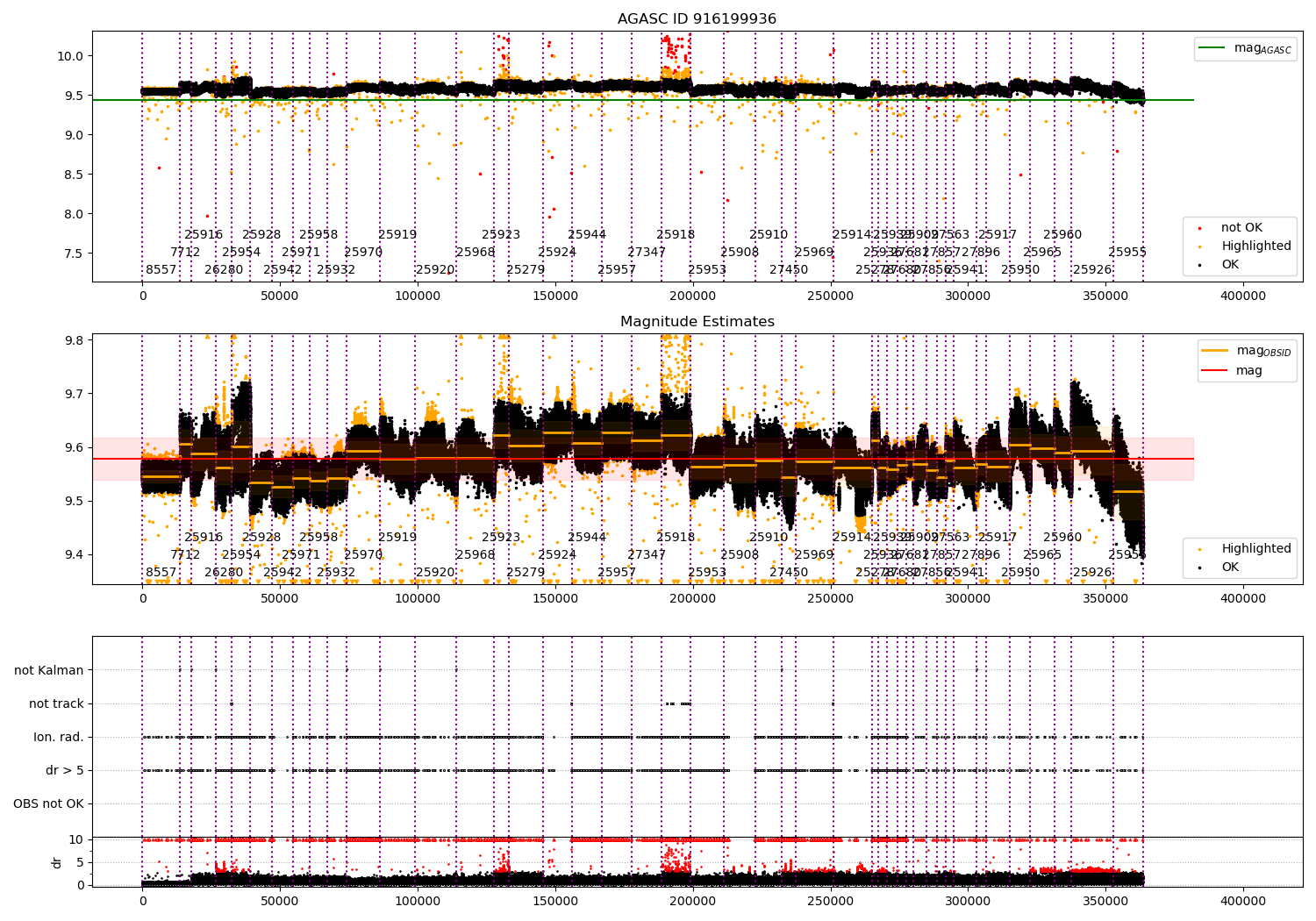The image size is (1316, 921).
Task: Click obsid label 25926 in top plot
Action: (1092, 270)
